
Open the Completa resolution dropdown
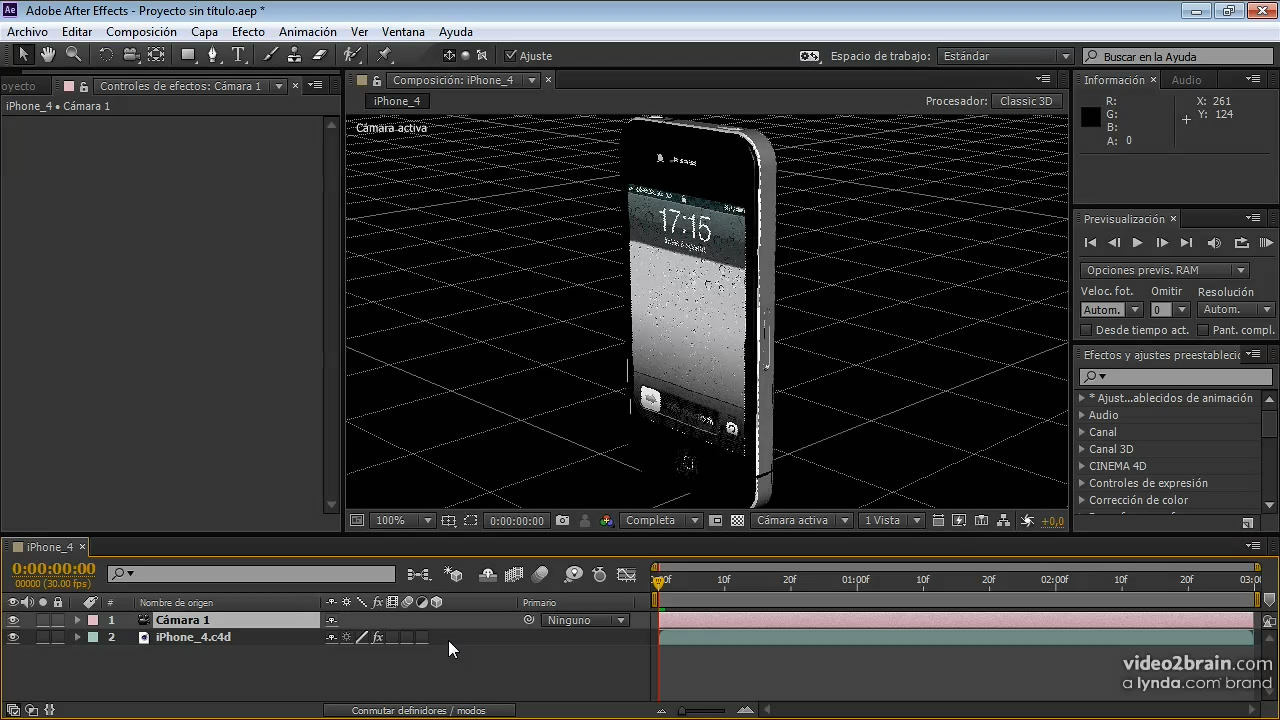660,521
